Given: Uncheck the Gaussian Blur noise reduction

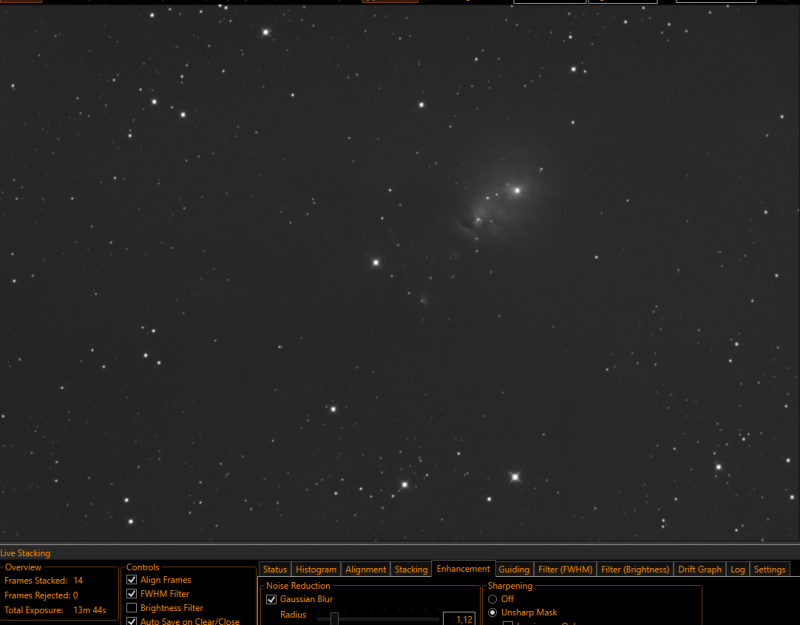Looking at the screenshot, I should [271, 599].
